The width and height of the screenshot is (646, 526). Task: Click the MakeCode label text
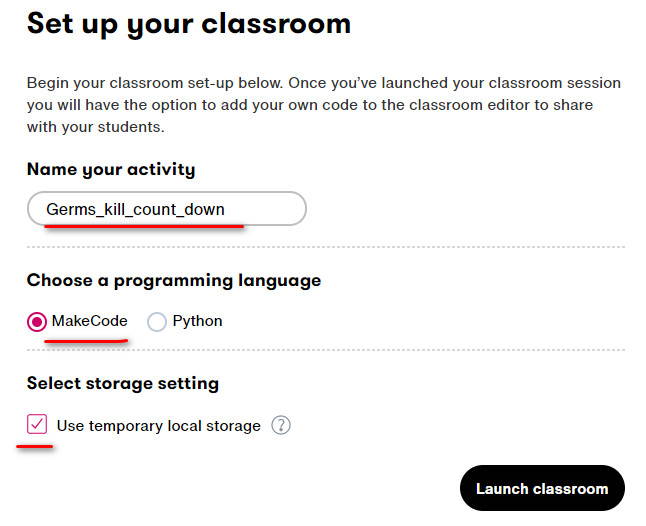90,321
